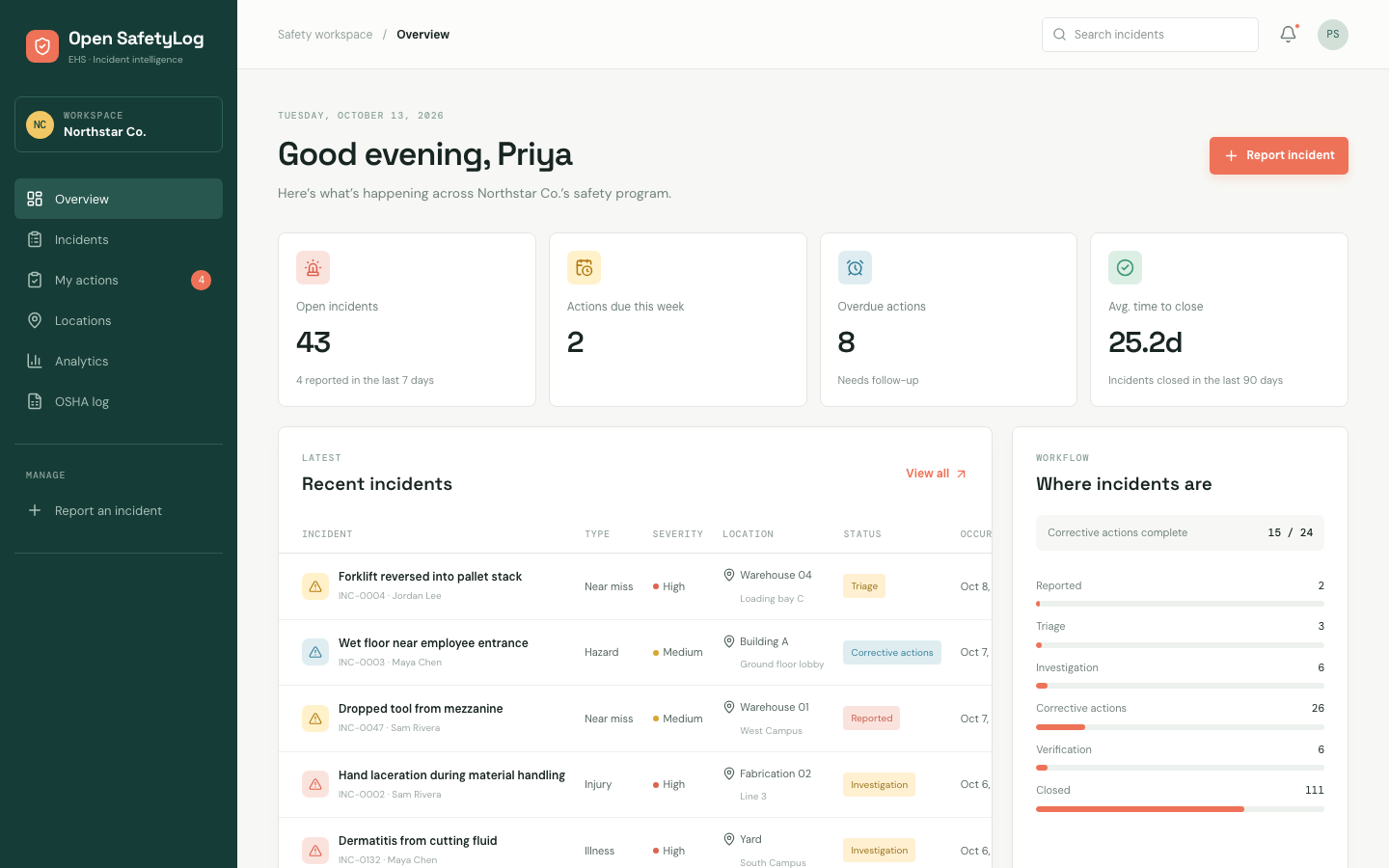This screenshot has width=1389, height=868.
Task: Open the Incidents page from sidebar
Action: pos(119,239)
